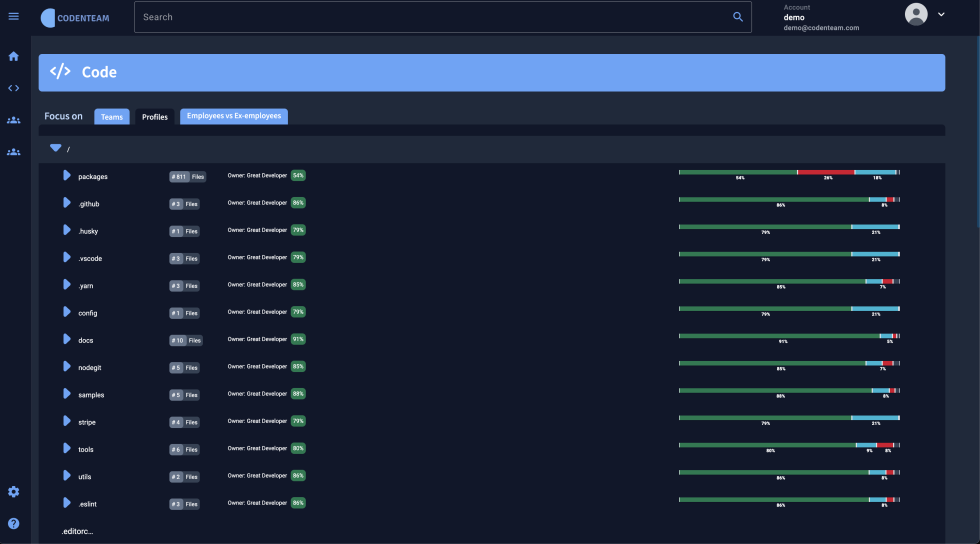The height and width of the screenshot is (544, 980).
Task: Select the Employees vs Ex-employees tab
Action: pyautogui.click(x=234, y=116)
